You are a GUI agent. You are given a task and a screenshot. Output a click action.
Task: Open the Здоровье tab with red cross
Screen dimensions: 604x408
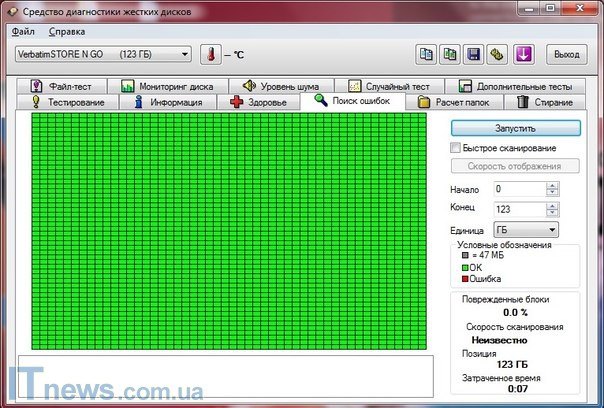pyautogui.click(x=258, y=102)
